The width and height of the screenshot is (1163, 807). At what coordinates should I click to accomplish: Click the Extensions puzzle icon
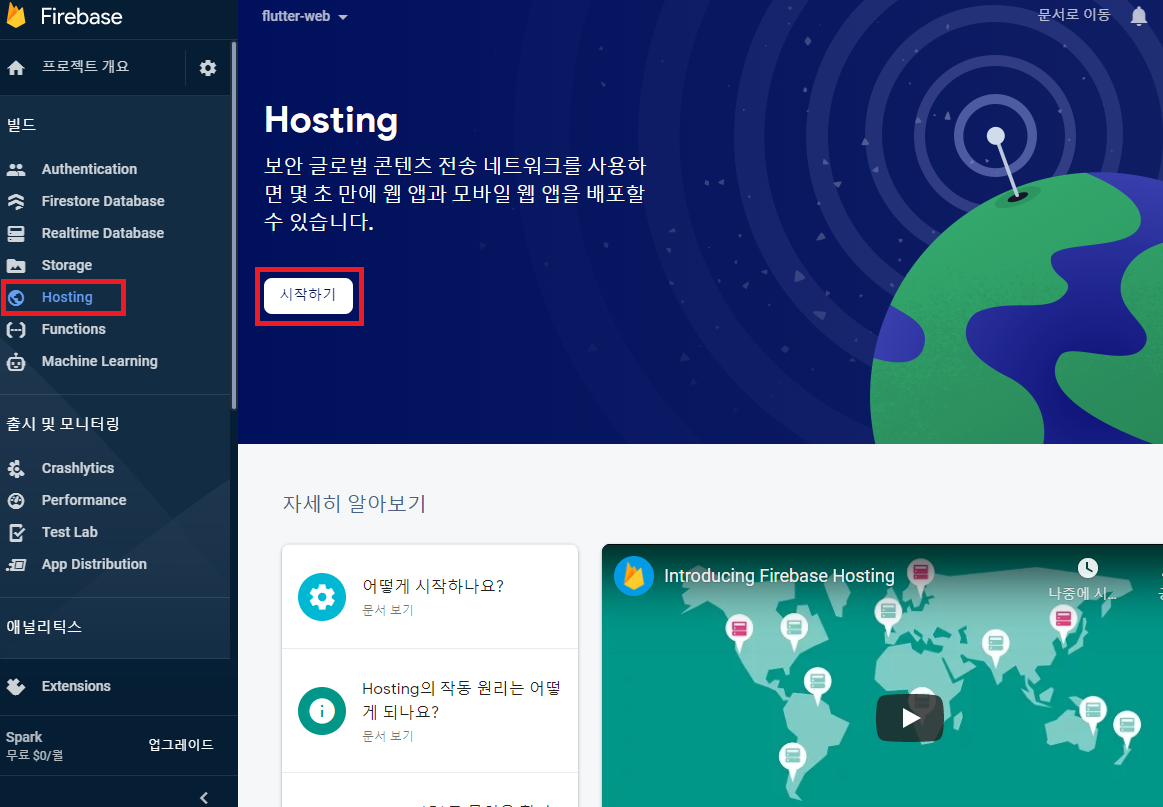[x=16, y=686]
